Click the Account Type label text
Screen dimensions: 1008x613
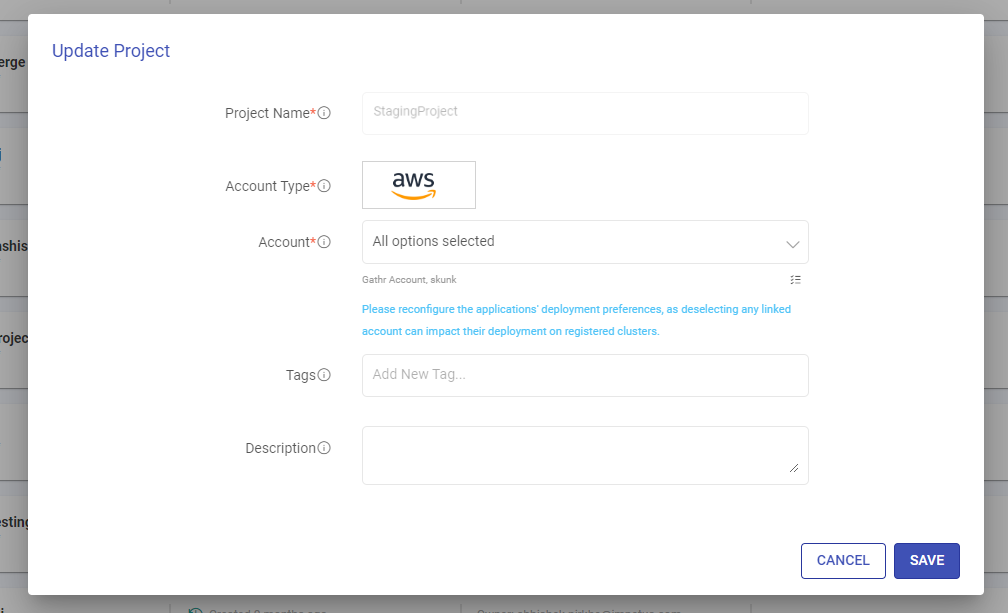[267, 186]
